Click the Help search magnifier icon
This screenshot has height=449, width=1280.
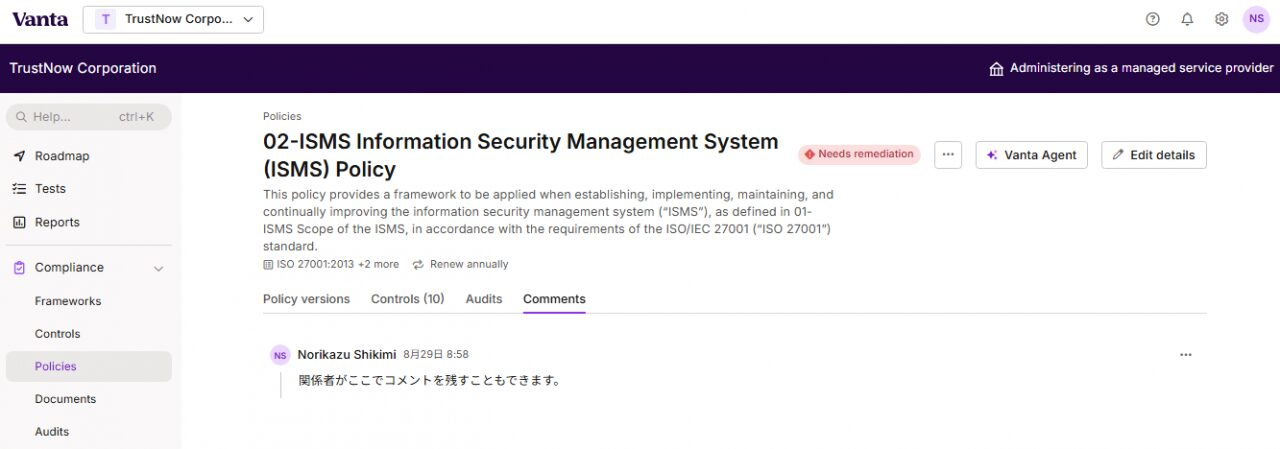pyautogui.click(x=21, y=117)
